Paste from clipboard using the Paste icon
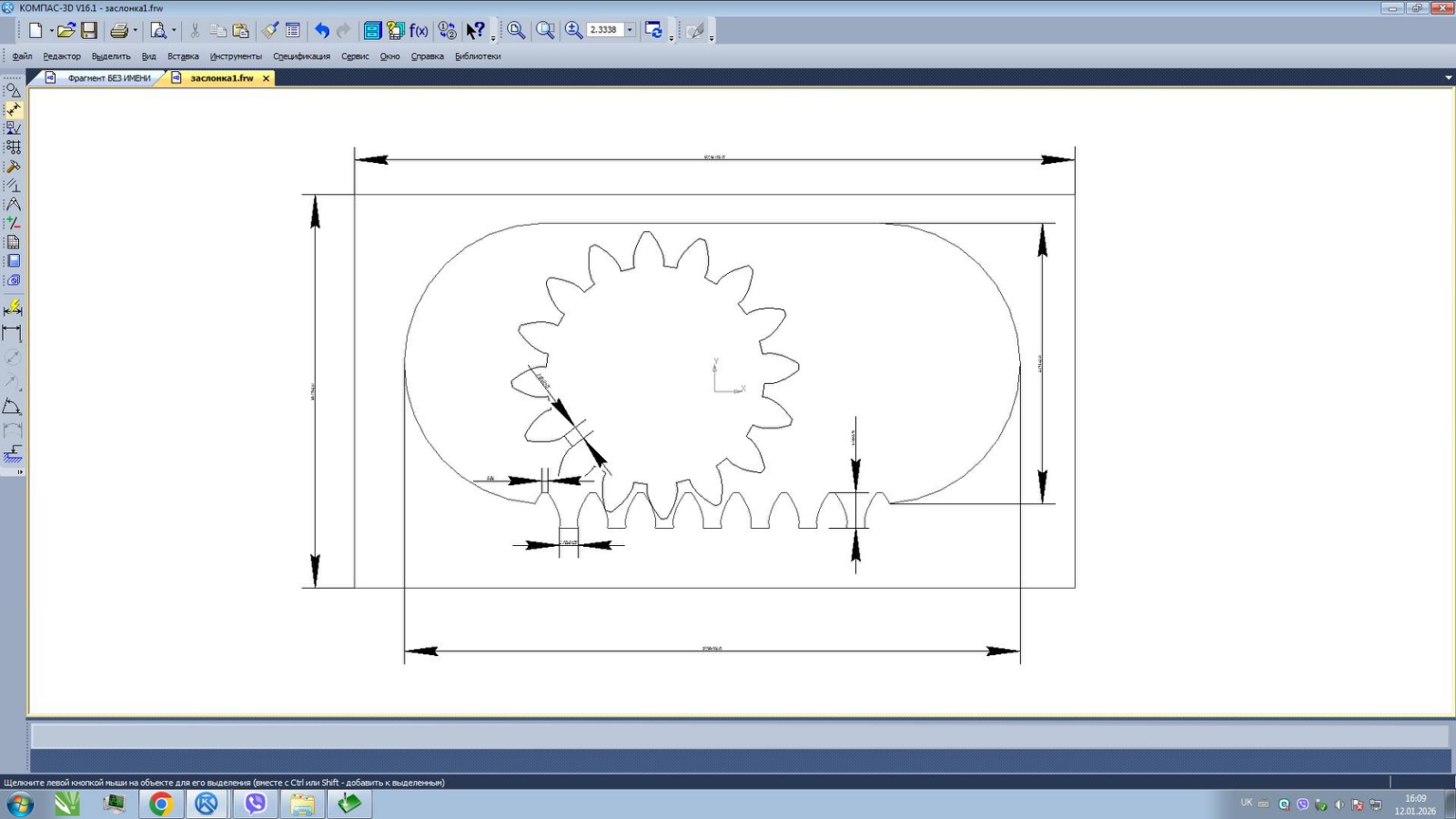This screenshot has width=1456, height=819. 241,30
